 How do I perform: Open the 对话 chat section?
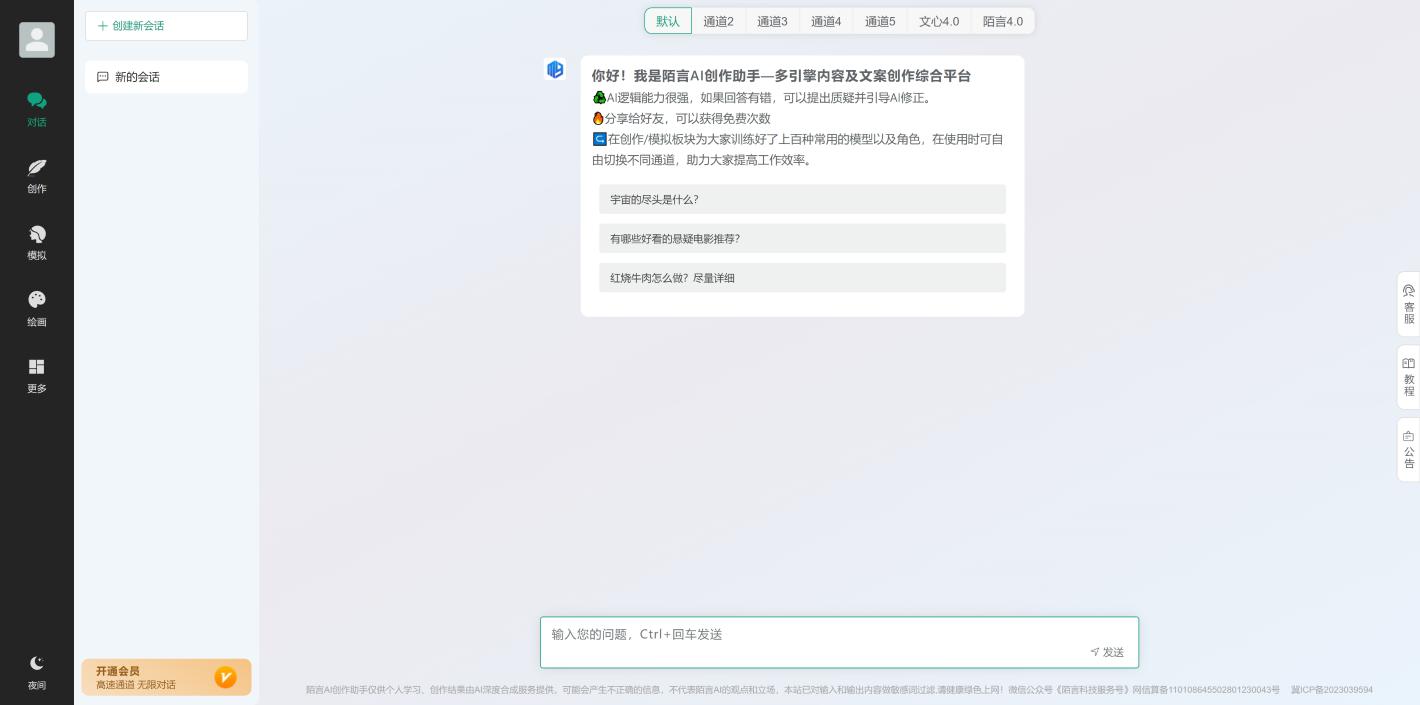(37, 109)
